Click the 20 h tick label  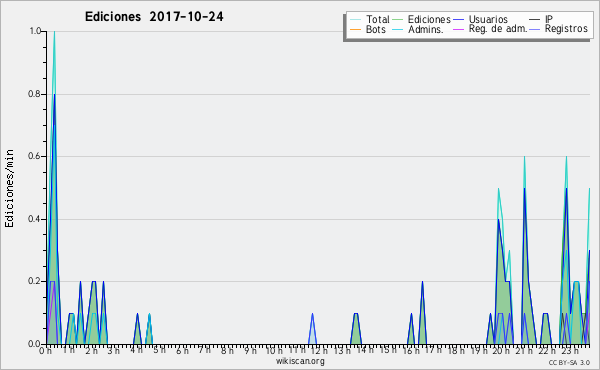coord(500,351)
